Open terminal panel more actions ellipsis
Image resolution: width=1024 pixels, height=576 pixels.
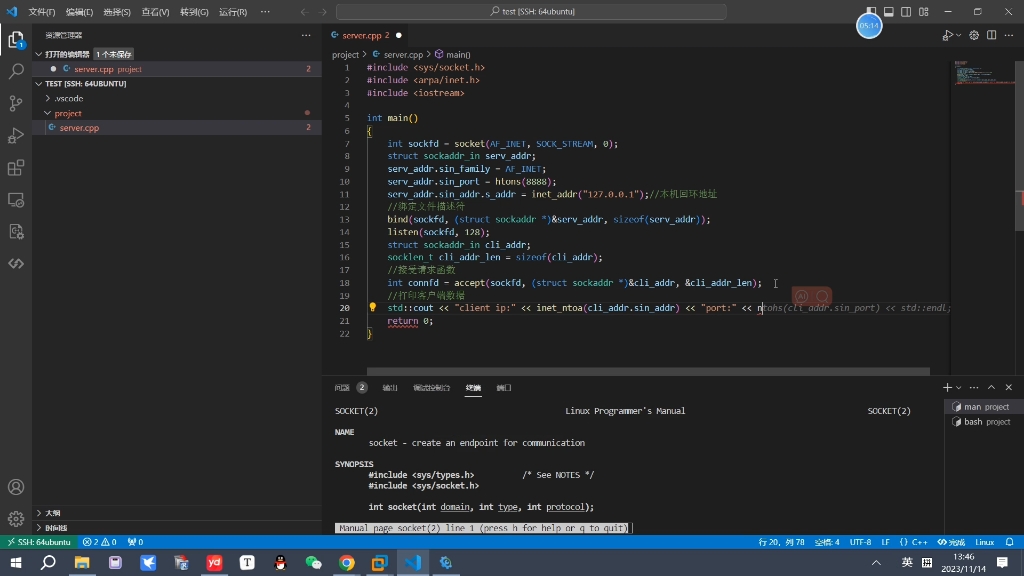coord(974,387)
